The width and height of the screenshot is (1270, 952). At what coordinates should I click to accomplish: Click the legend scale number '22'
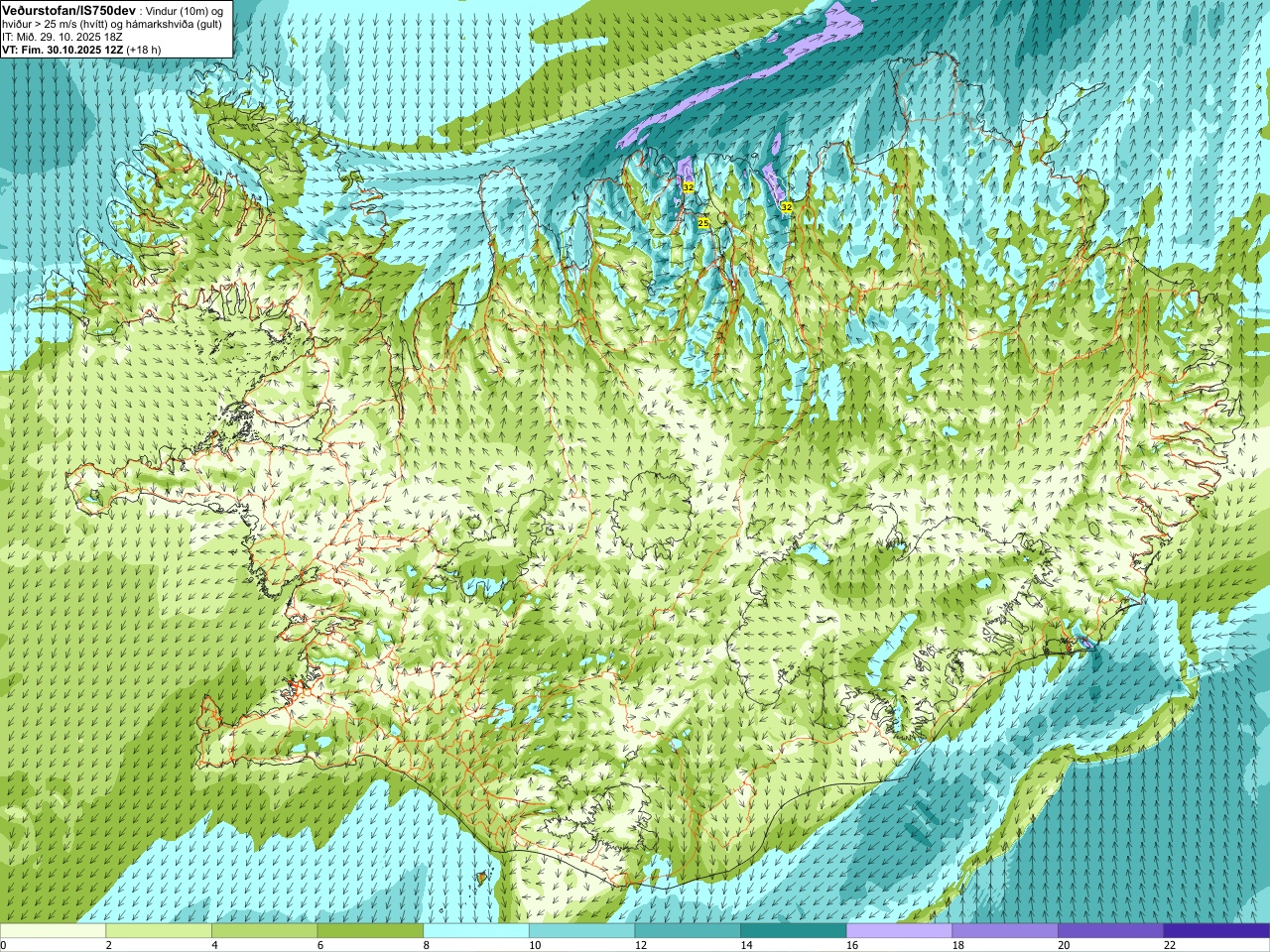coord(1170,945)
